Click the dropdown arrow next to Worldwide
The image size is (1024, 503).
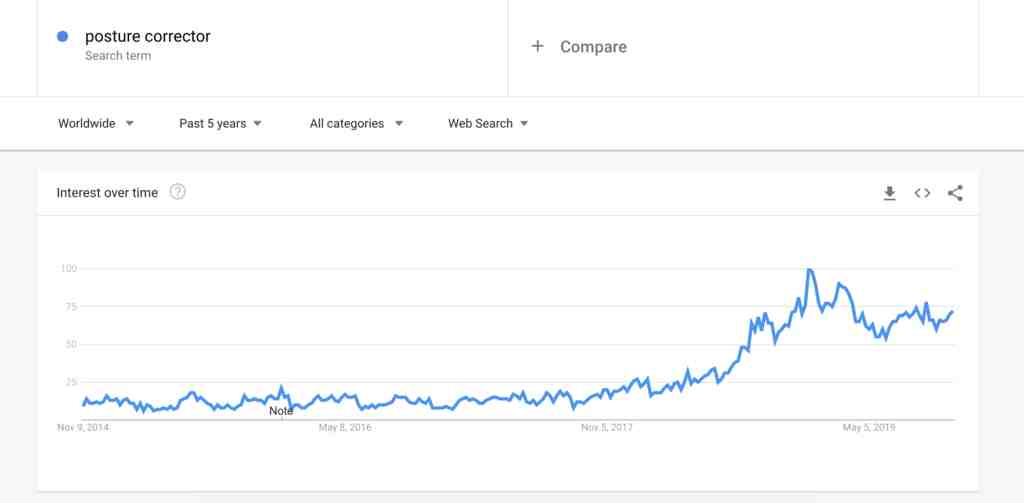click(129, 123)
